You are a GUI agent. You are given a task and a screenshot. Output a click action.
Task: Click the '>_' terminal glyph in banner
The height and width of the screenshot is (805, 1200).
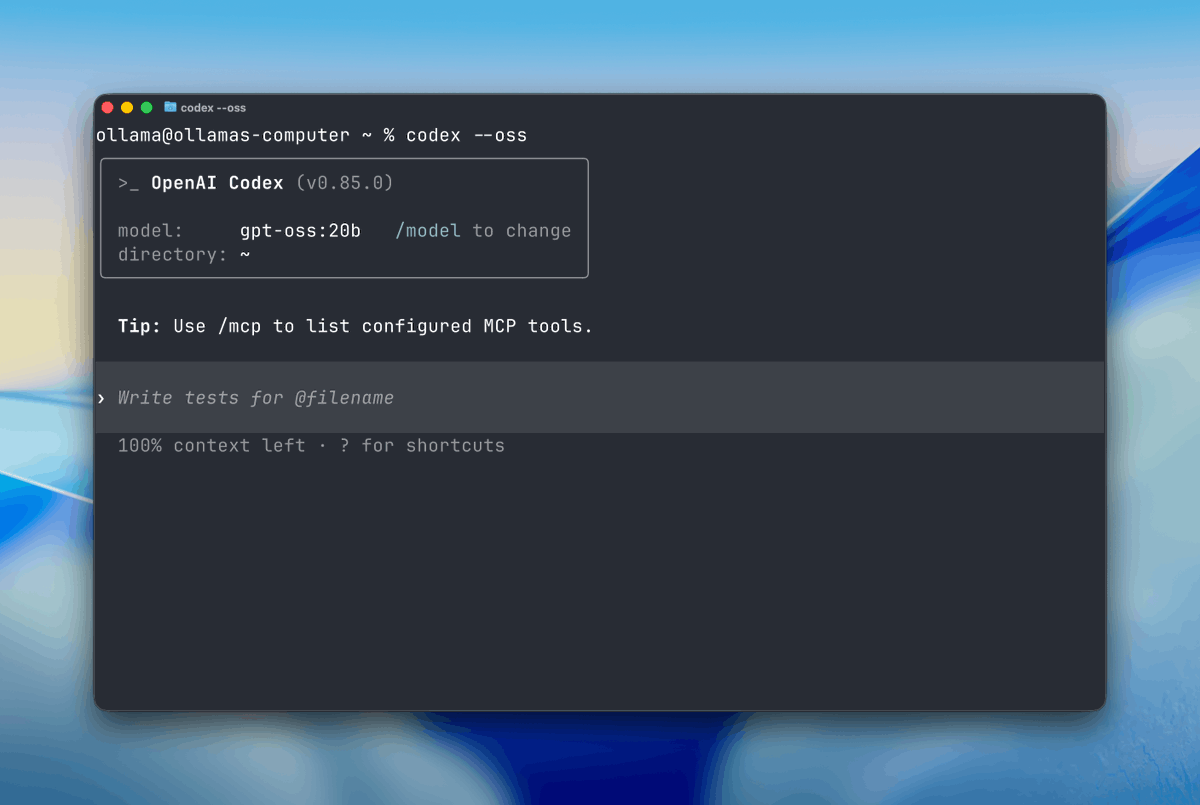click(x=128, y=184)
